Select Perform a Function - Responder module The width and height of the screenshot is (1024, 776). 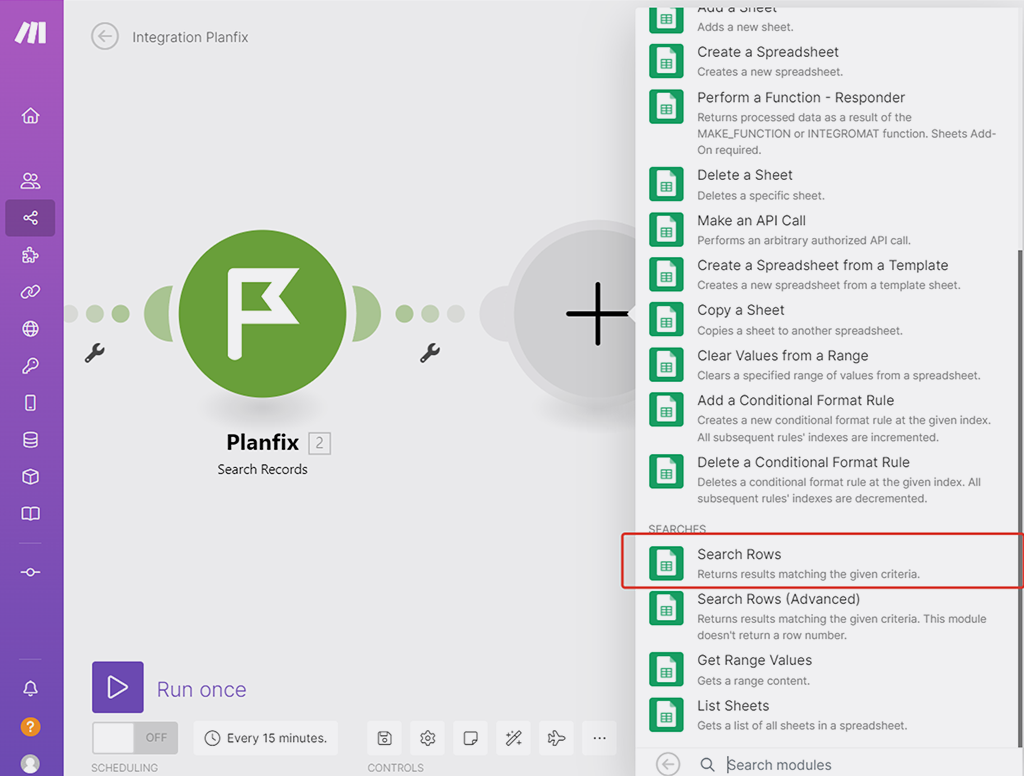tap(826, 123)
